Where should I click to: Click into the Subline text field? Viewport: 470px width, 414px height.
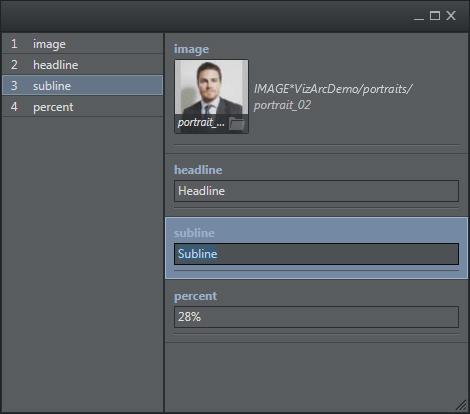coord(316,254)
